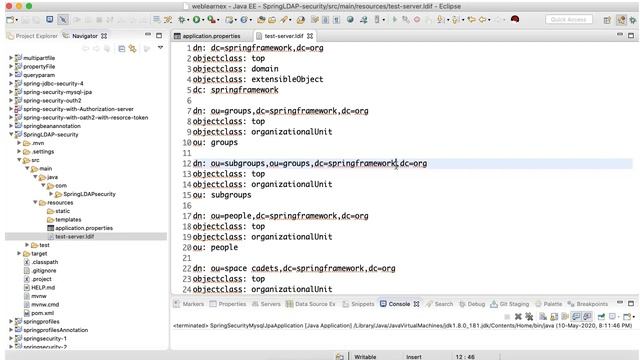This screenshot has width=640, height=360.
Task: Click the green Run toolbar icon
Action: click(x=196, y=20)
